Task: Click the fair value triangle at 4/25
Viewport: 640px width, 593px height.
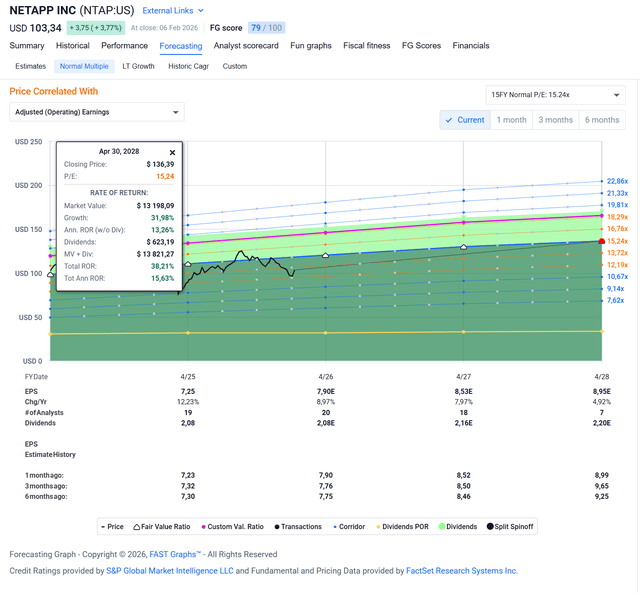Action: click(187, 264)
